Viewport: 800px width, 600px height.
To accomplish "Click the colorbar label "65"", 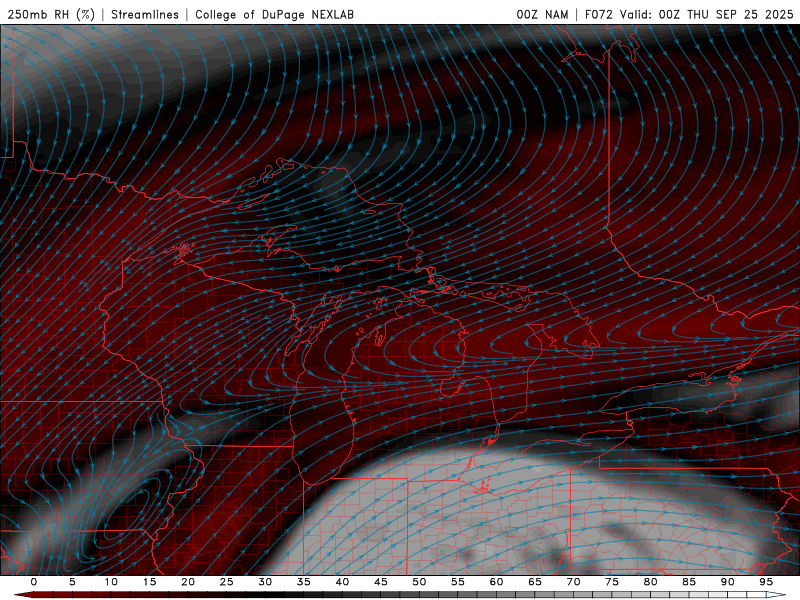I will 534,582.
